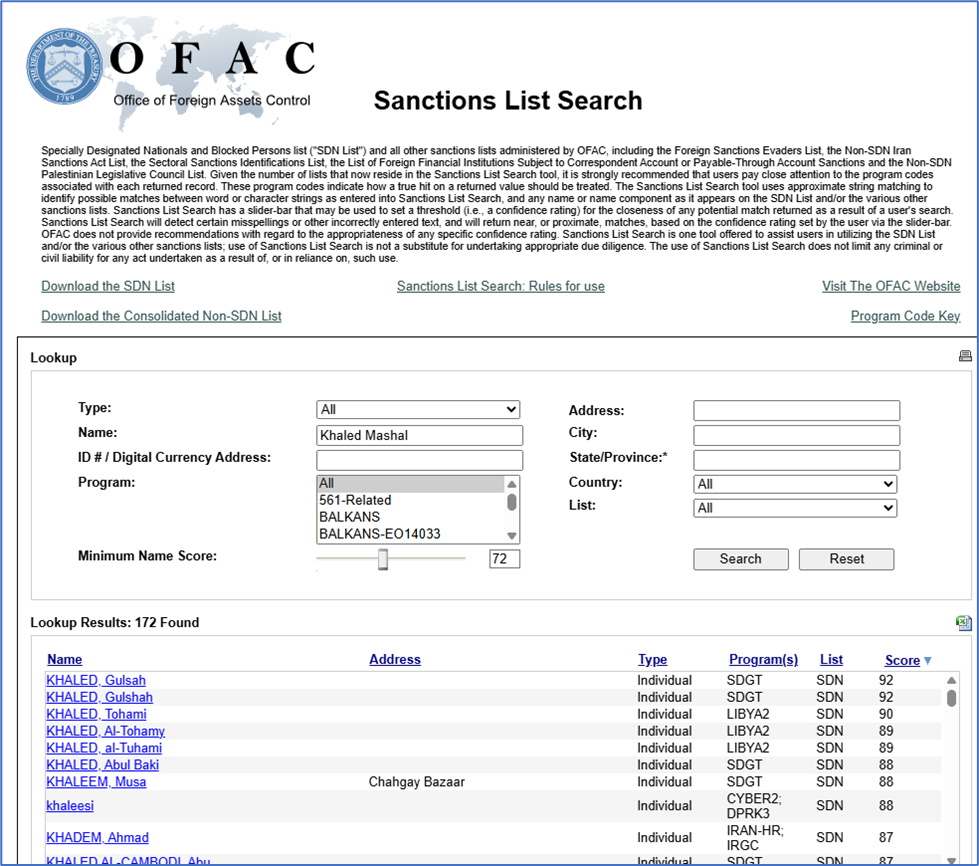
Task: Sort results by Address column header
Action: coord(395,659)
